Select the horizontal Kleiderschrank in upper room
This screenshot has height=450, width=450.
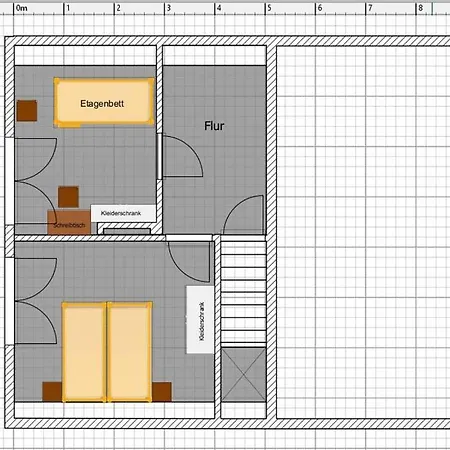(123, 213)
